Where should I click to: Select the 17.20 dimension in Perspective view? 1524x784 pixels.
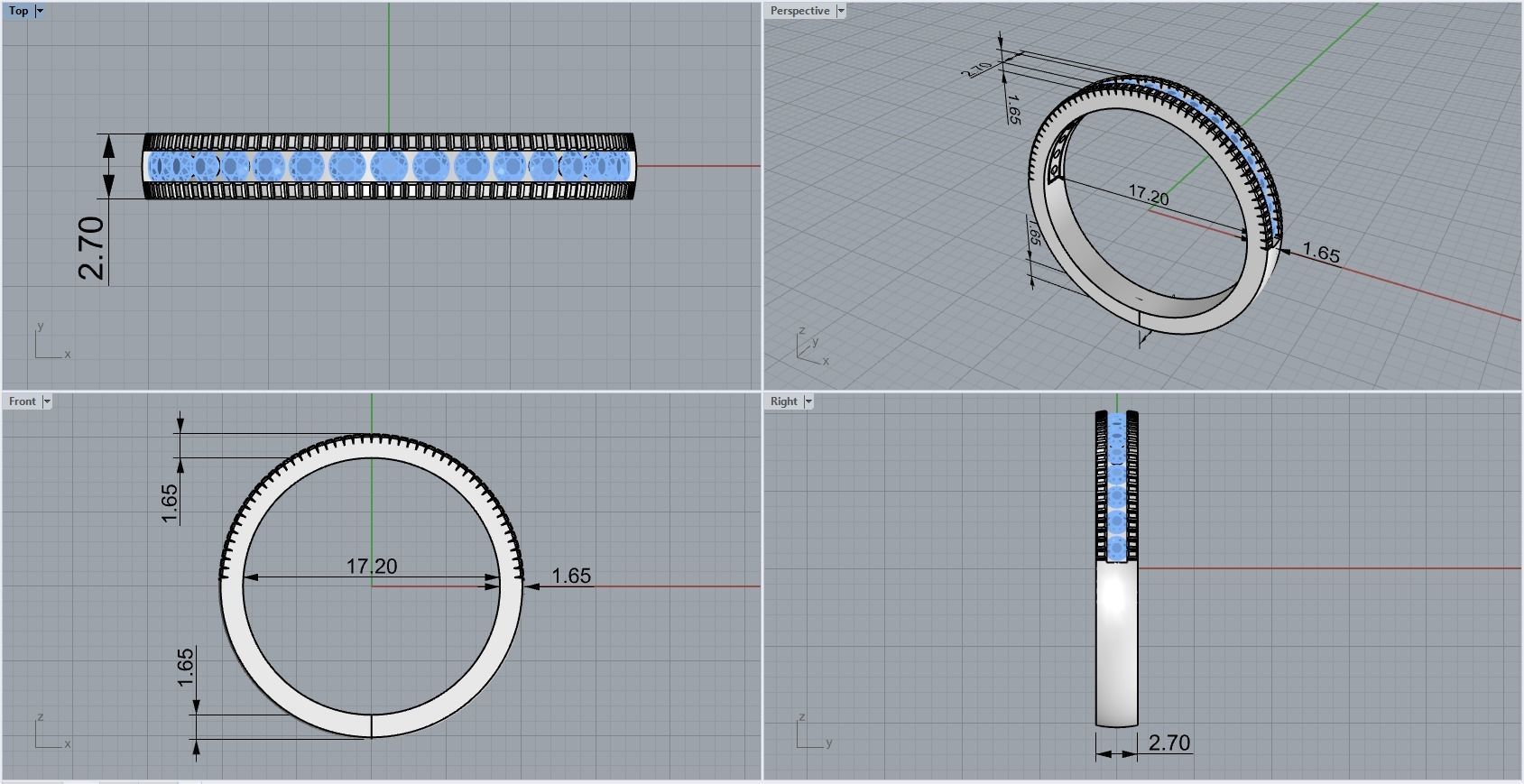(1148, 195)
